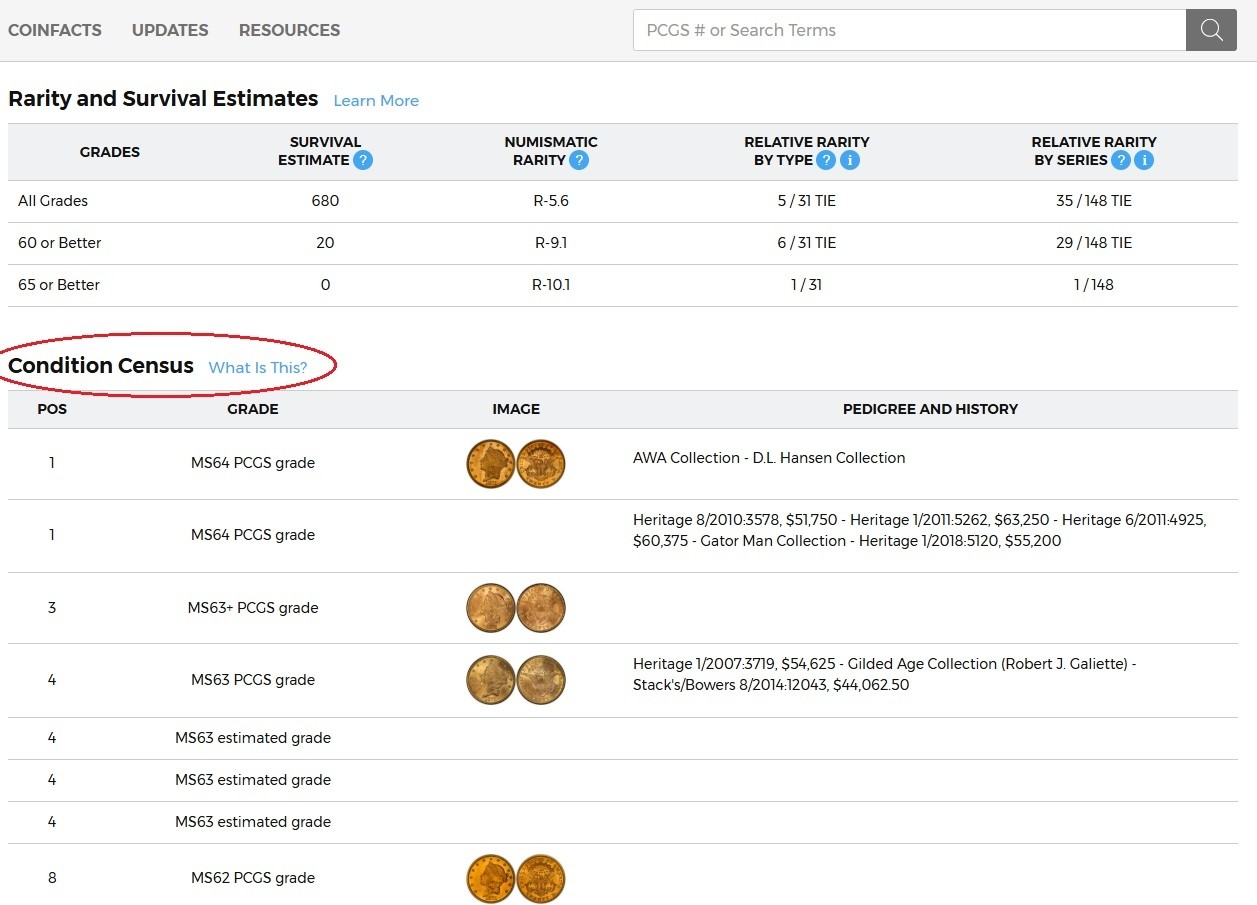Open the MS62 coin reverse thumbnail
The image size is (1257, 905).
pos(541,878)
